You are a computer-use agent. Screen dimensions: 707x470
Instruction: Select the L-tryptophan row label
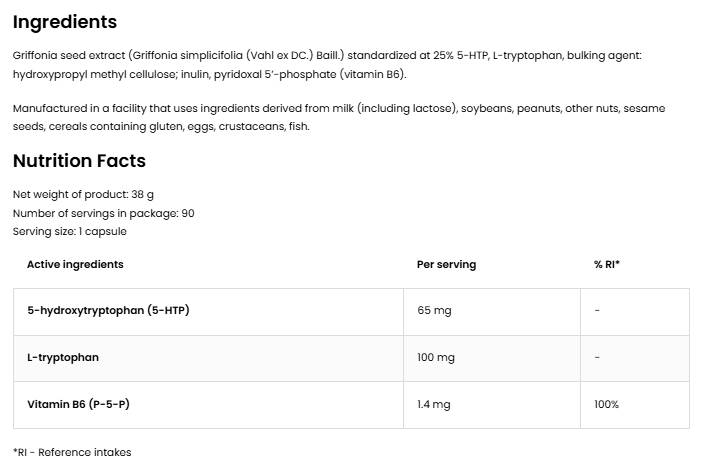[x=63, y=358]
